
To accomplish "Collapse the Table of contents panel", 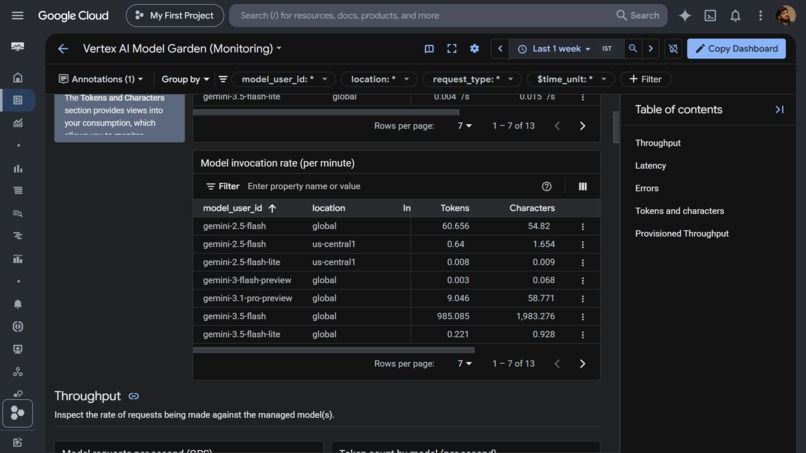I will coord(779,110).
